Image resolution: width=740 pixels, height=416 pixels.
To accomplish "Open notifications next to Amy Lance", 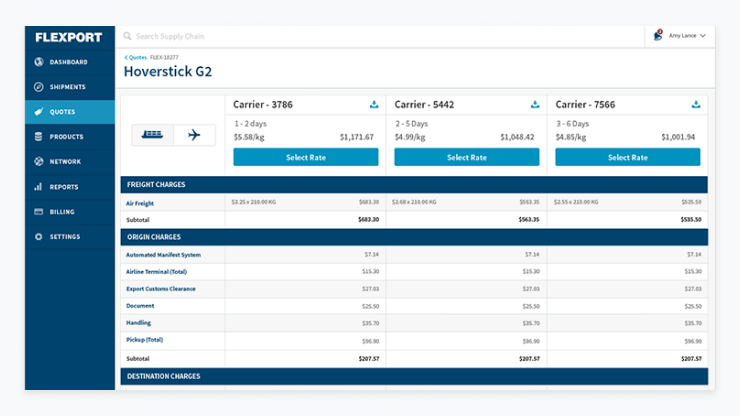I will coord(658,35).
